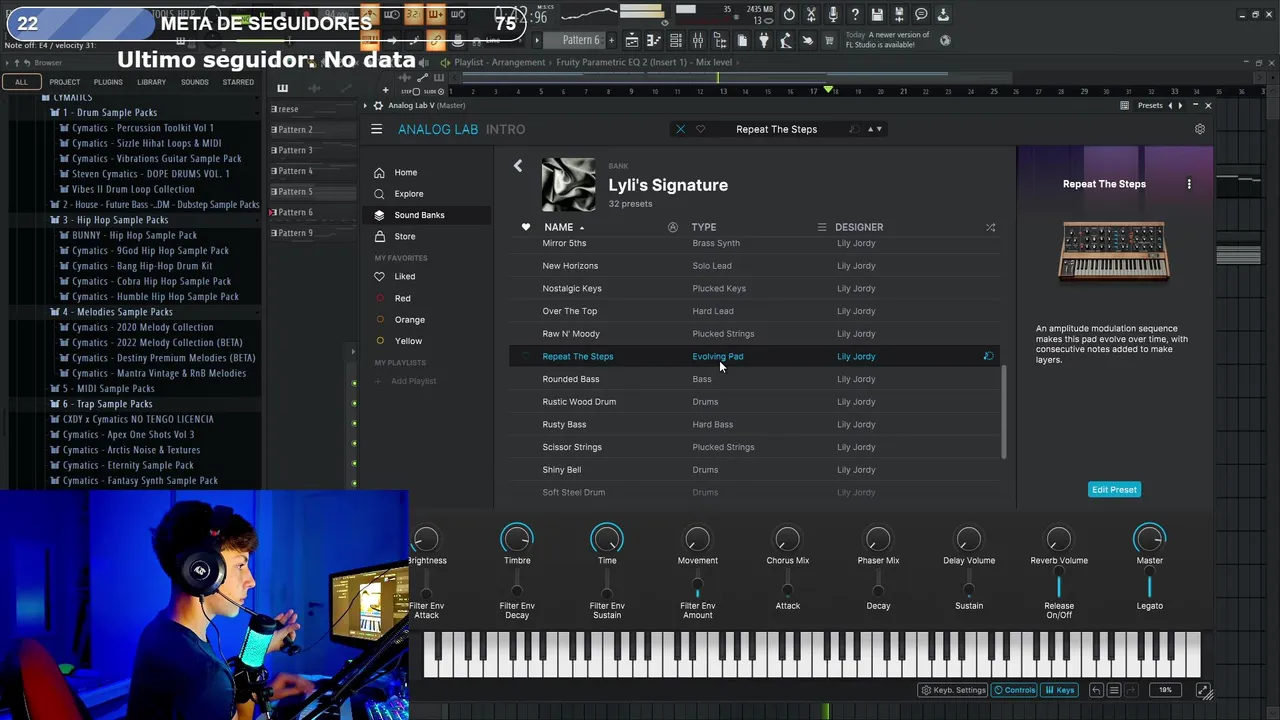The image size is (1280, 720).
Task: Click the Reverb Volume knob
Action: pyautogui.click(x=1059, y=540)
